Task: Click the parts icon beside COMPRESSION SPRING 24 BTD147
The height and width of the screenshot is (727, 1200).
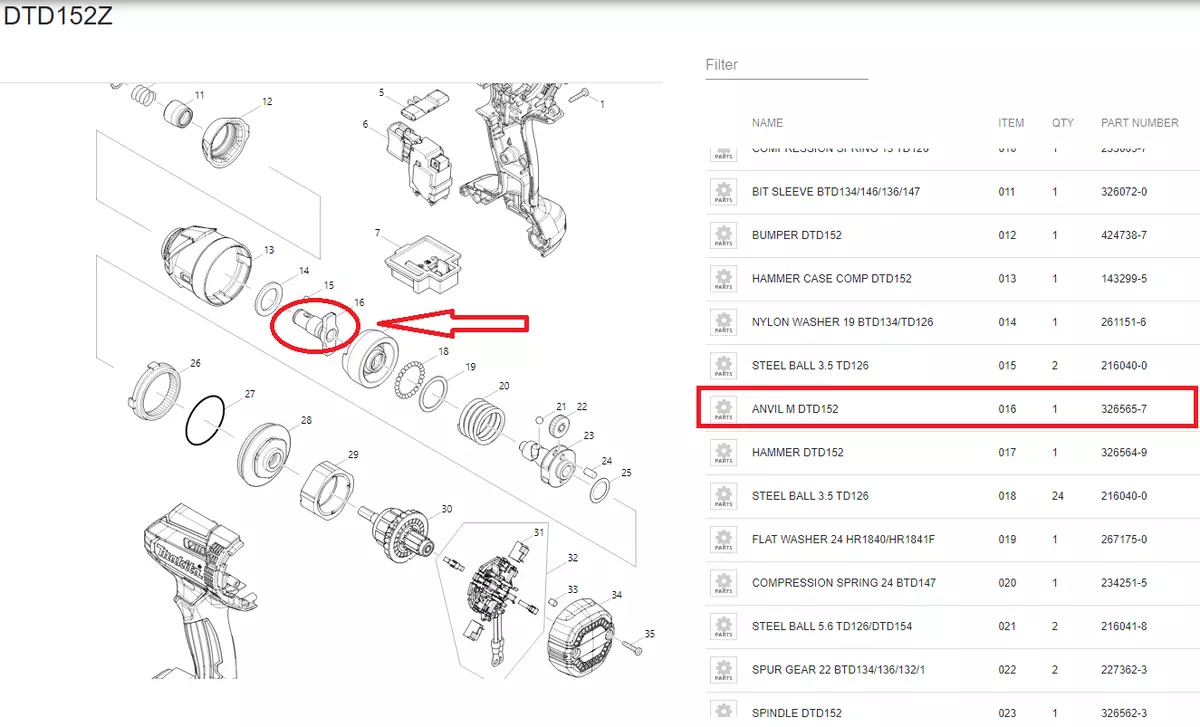Action: coord(723,583)
